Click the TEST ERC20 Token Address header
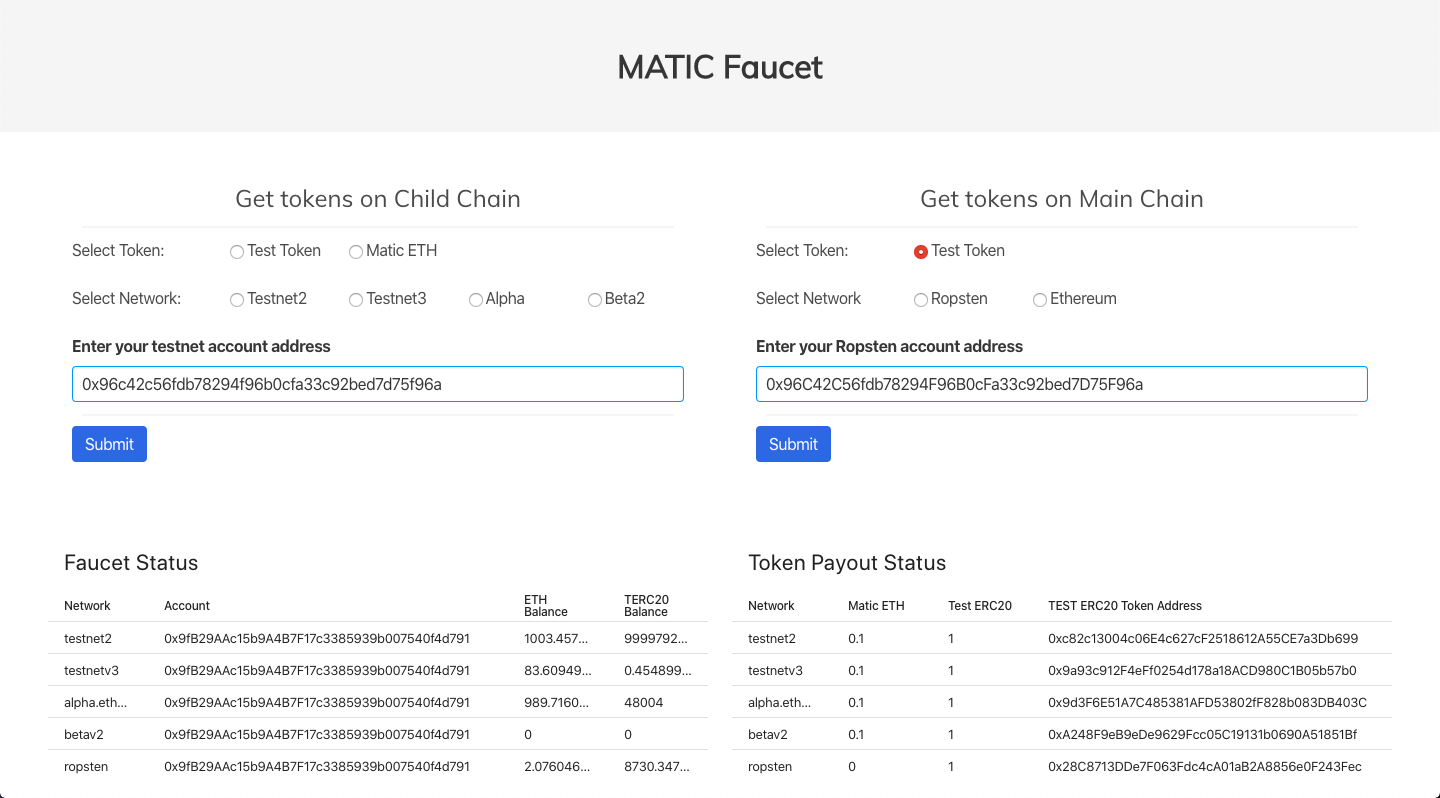This screenshot has height=798, width=1440. coord(1125,606)
